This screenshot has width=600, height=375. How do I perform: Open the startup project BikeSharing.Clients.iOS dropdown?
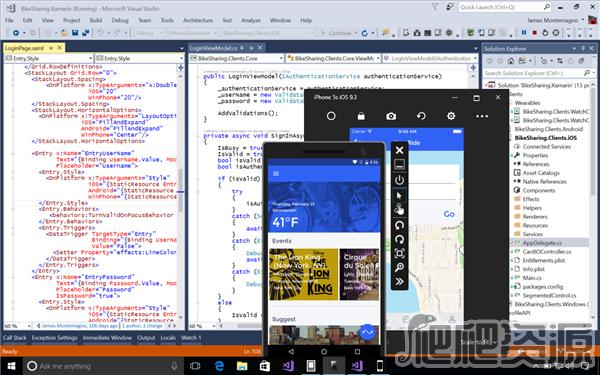268,33
